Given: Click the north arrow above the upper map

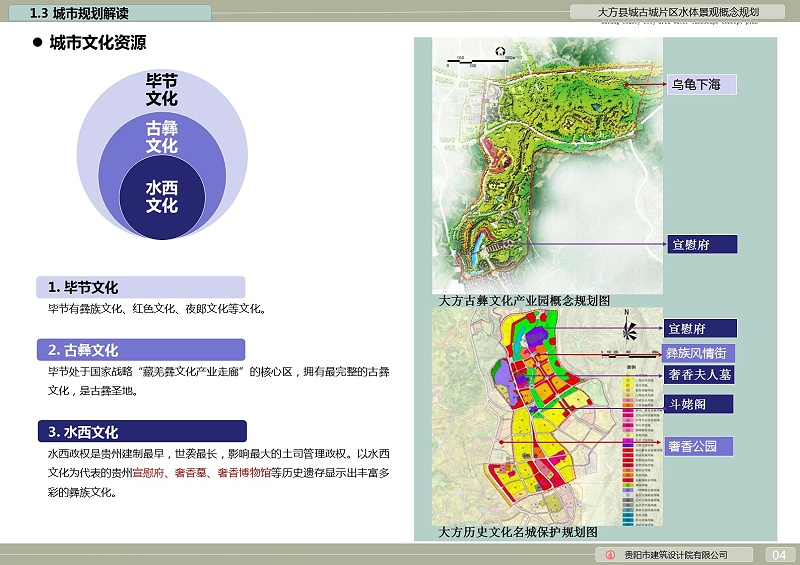Looking at the screenshot, I should [x=499, y=52].
